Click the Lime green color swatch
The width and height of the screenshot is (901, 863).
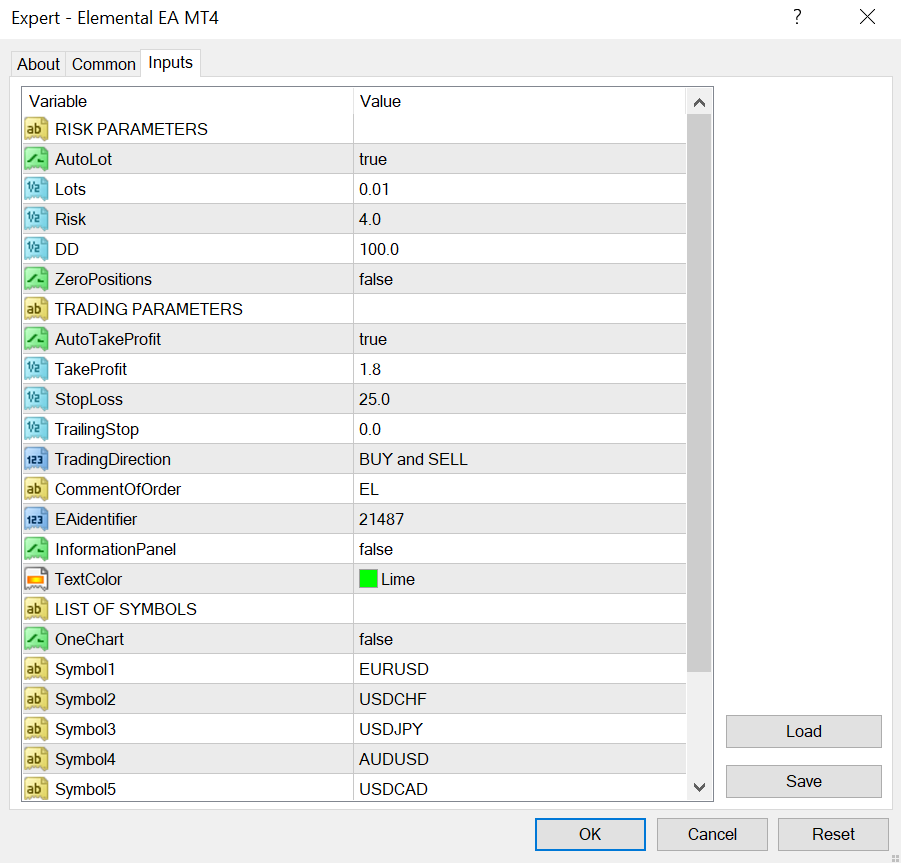(368, 579)
